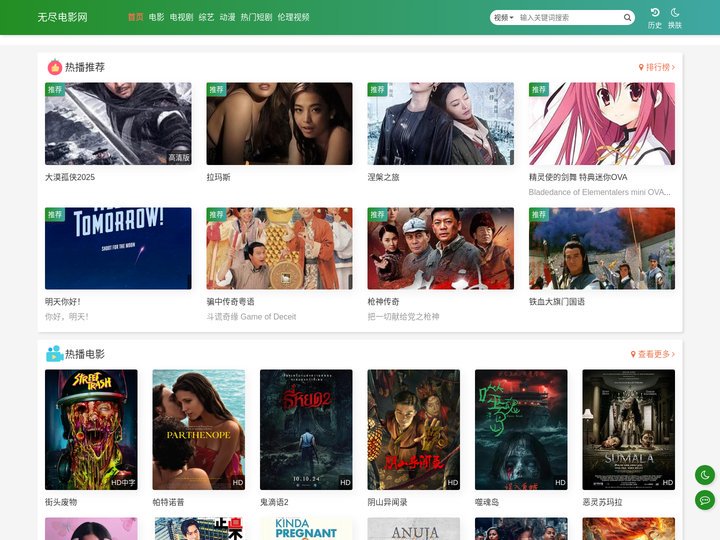Viewport: 720px width, 540px height.
Task: Click the 热播电影 camera icon
Action: pyautogui.click(x=55, y=354)
